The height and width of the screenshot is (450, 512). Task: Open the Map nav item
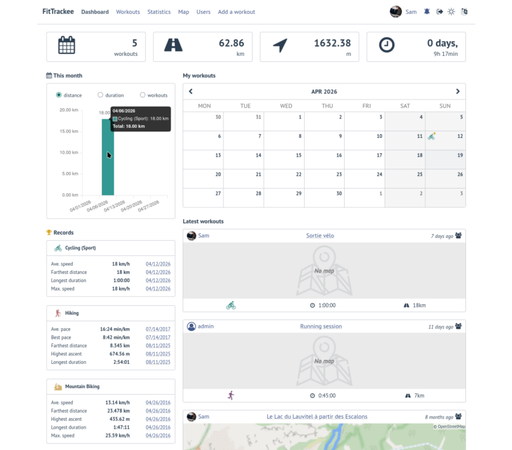(183, 12)
